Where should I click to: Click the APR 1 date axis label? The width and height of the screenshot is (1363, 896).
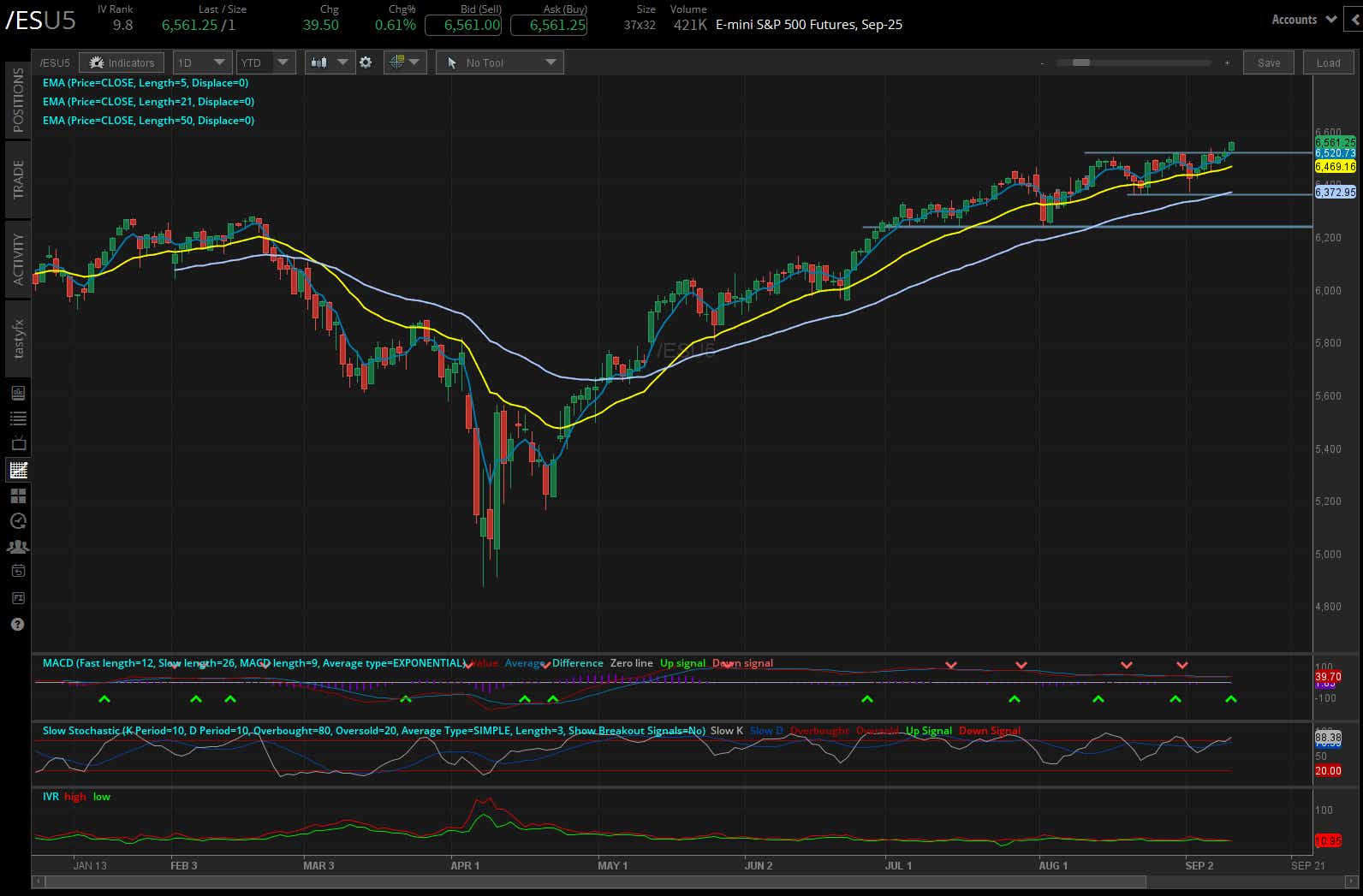(x=465, y=865)
